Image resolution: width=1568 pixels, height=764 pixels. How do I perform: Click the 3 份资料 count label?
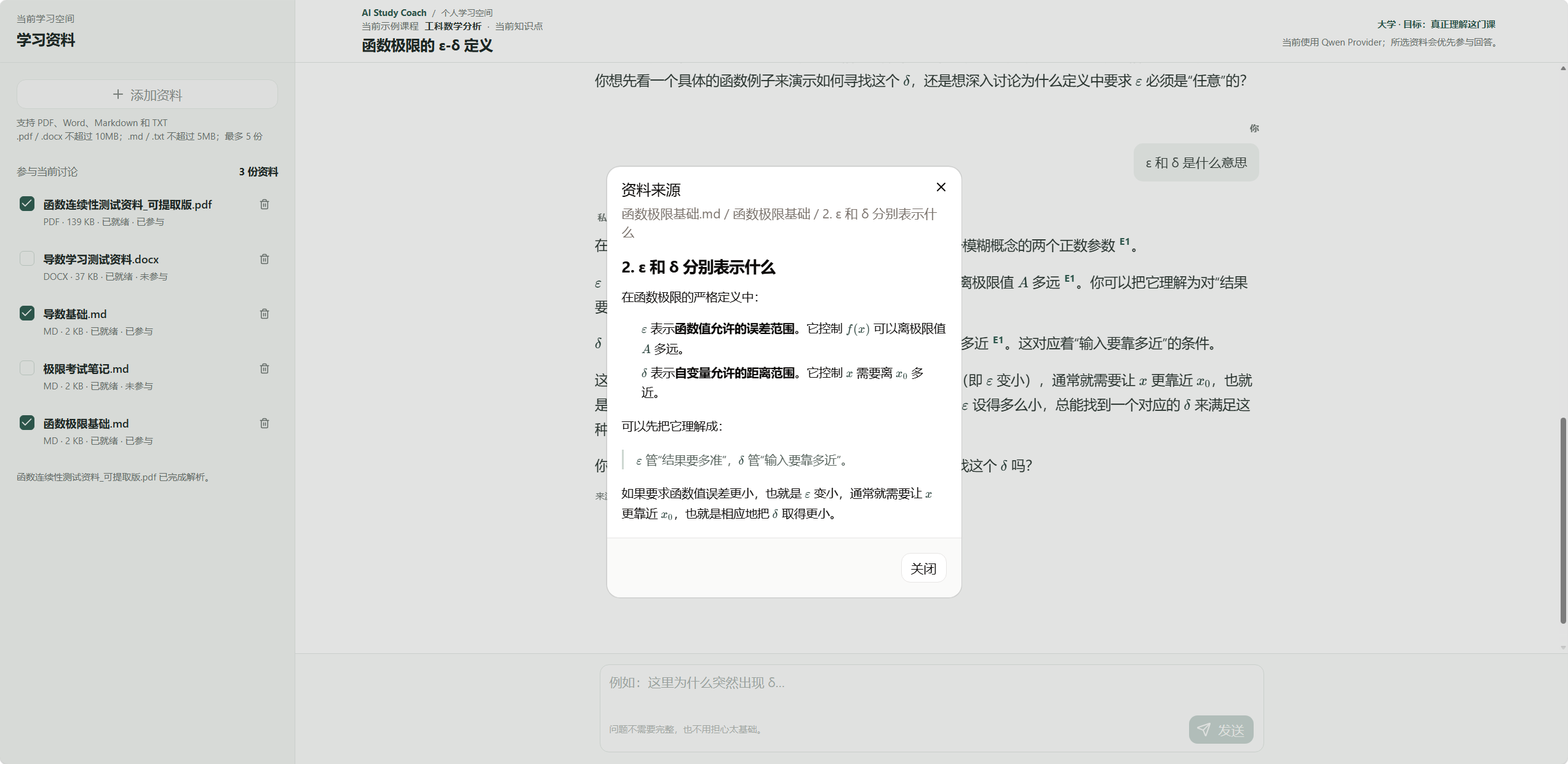(x=258, y=172)
